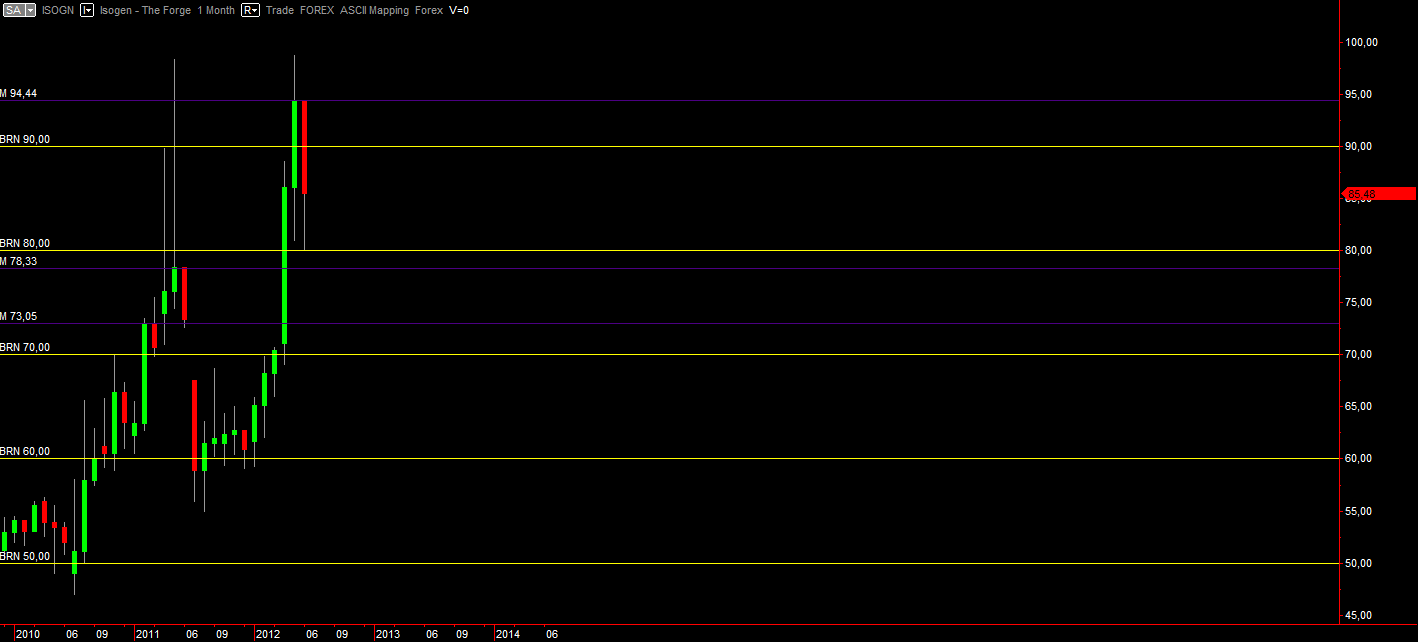Select the large red candle below 68
The width and height of the screenshot is (1418, 642).
pos(194,425)
